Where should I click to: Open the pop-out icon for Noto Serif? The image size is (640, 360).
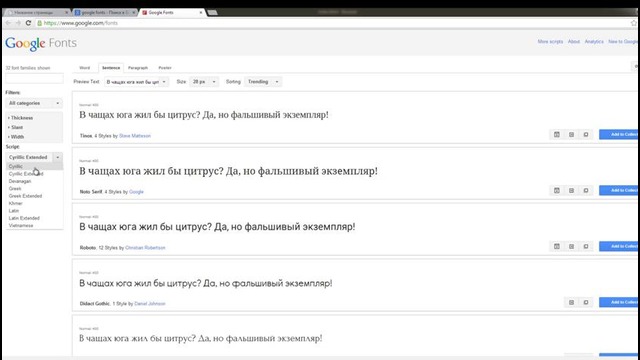point(586,190)
